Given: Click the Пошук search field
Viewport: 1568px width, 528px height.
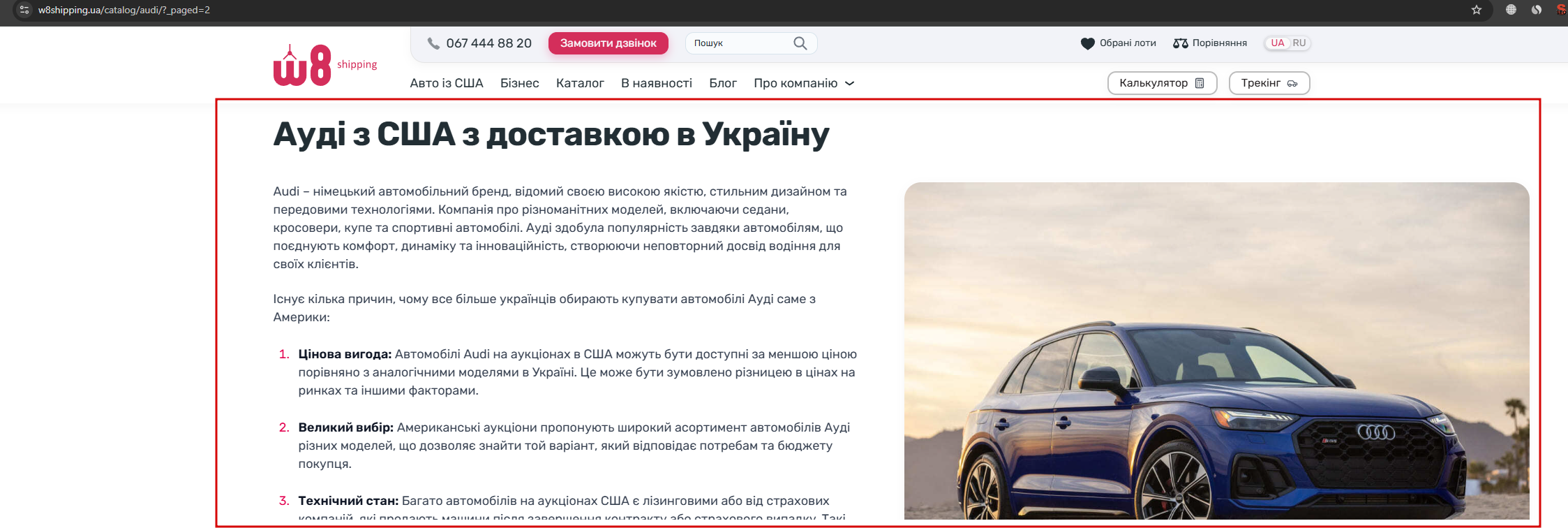Looking at the screenshot, I should [741, 43].
